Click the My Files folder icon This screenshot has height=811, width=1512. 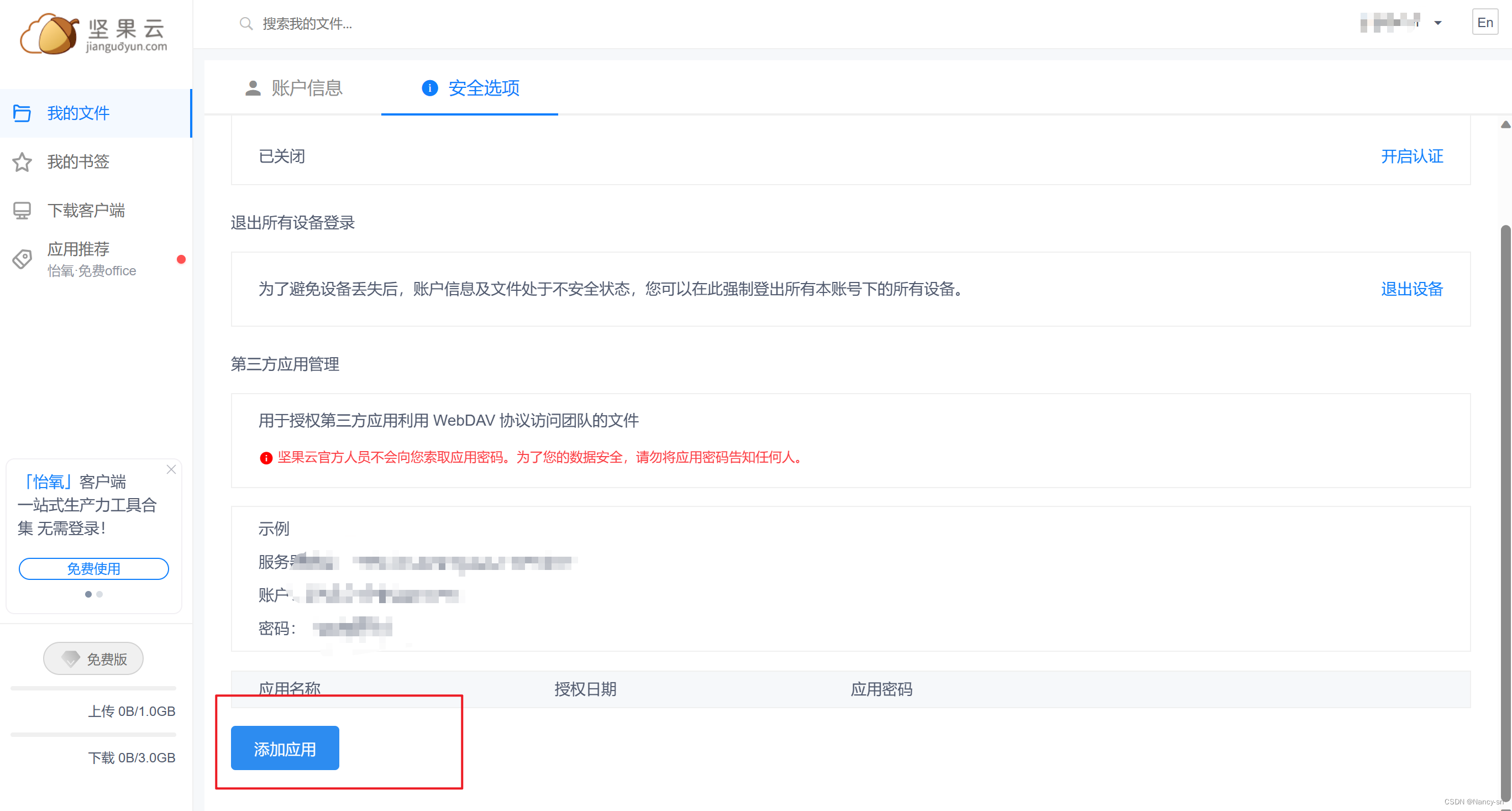click(22, 113)
